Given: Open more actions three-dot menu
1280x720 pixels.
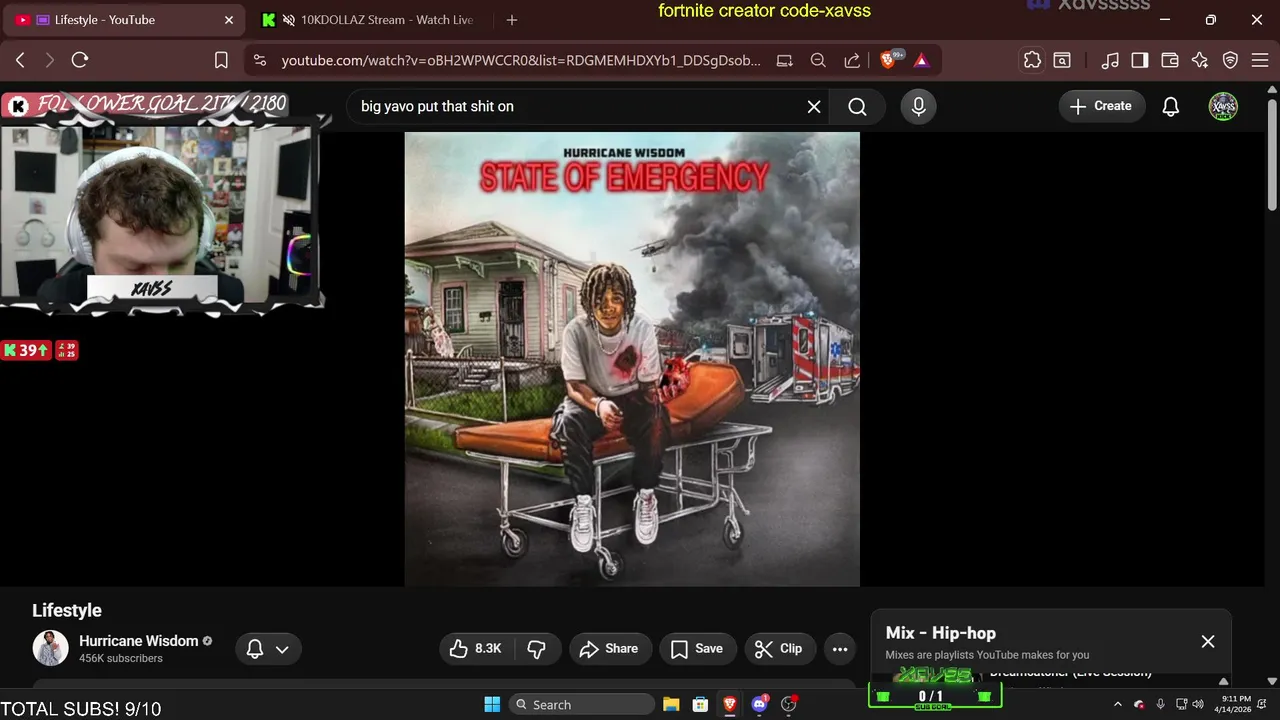Looking at the screenshot, I should (x=840, y=649).
